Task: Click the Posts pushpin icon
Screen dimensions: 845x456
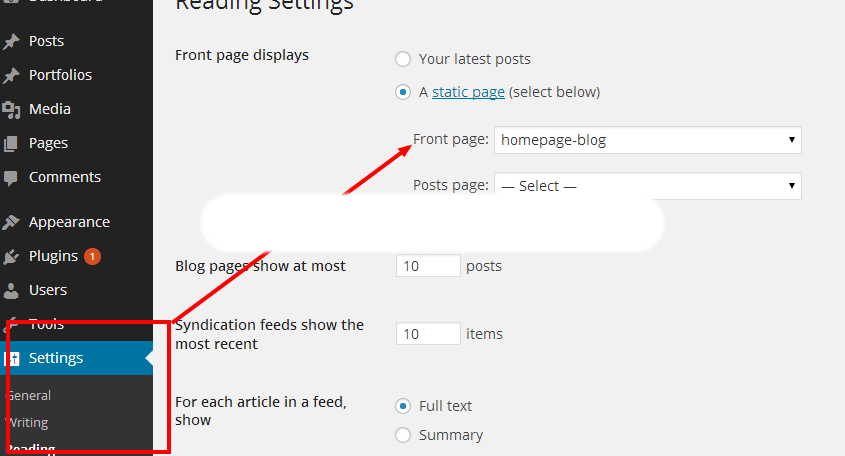Action: click(11, 42)
